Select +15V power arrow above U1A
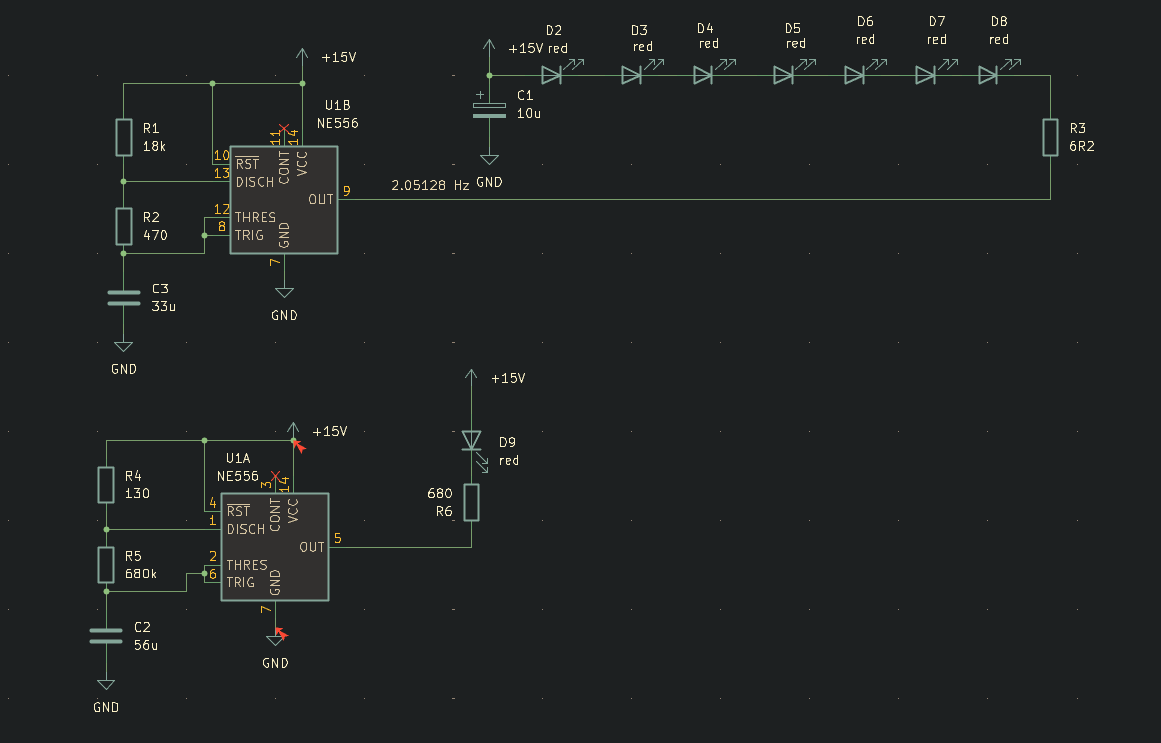The image size is (1161, 743). 293,429
